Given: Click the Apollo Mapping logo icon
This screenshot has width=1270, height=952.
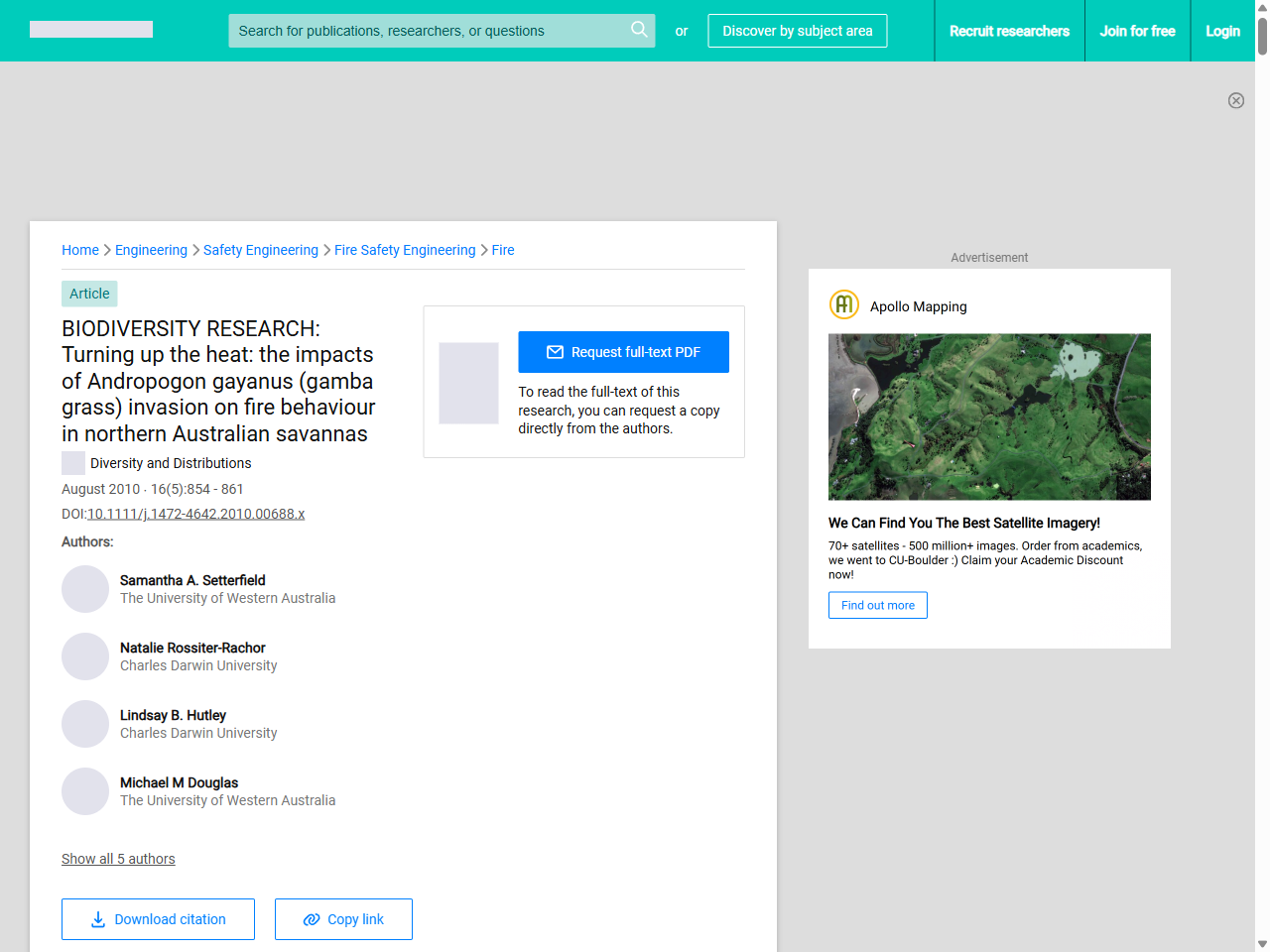Looking at the screenshot, I should pyautogui.click(x=843, y=304).
